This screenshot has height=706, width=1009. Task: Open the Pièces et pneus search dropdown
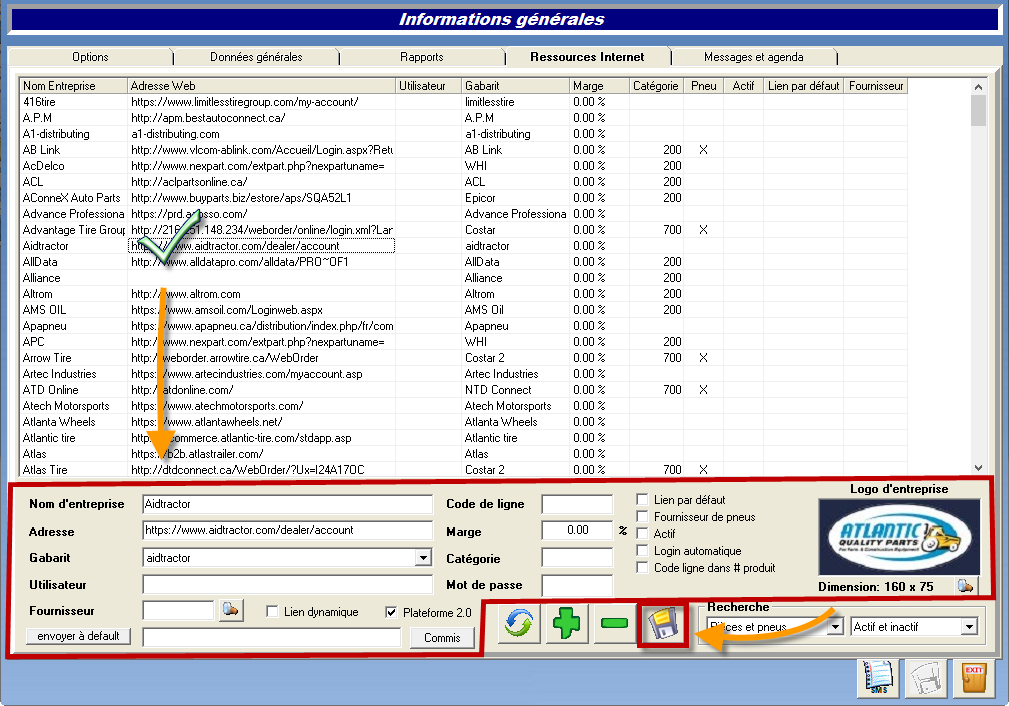[835, 626]
